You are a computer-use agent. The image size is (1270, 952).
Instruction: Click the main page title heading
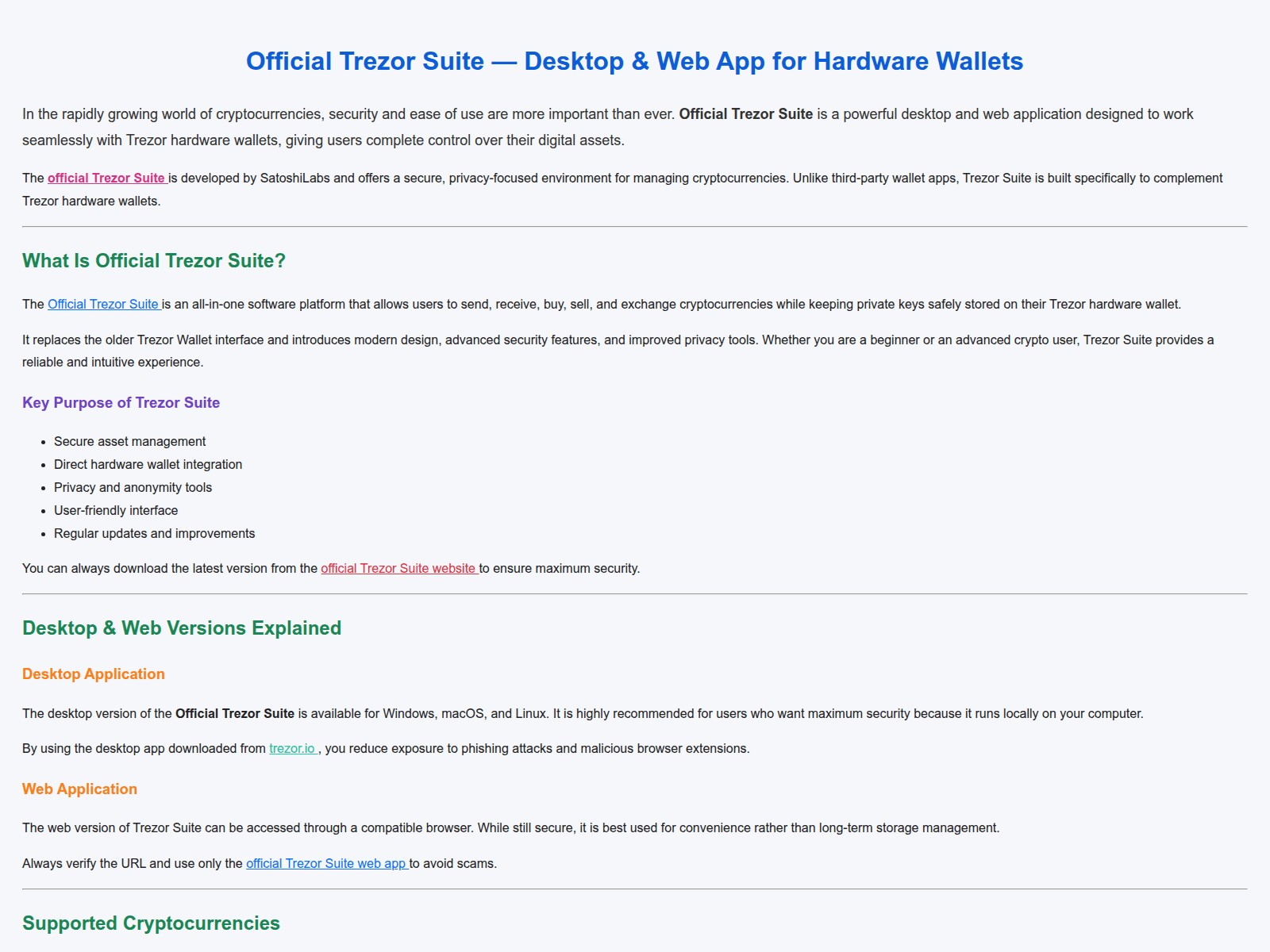[x=635, y=61]
